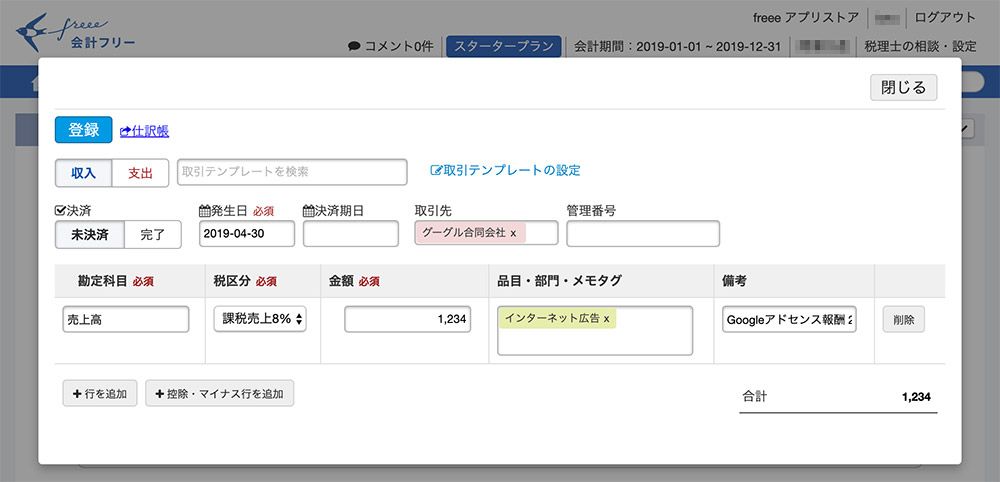Click the edit icon for 取引テンプレートの設定
1000x482 pixels.
coord(436,170)
